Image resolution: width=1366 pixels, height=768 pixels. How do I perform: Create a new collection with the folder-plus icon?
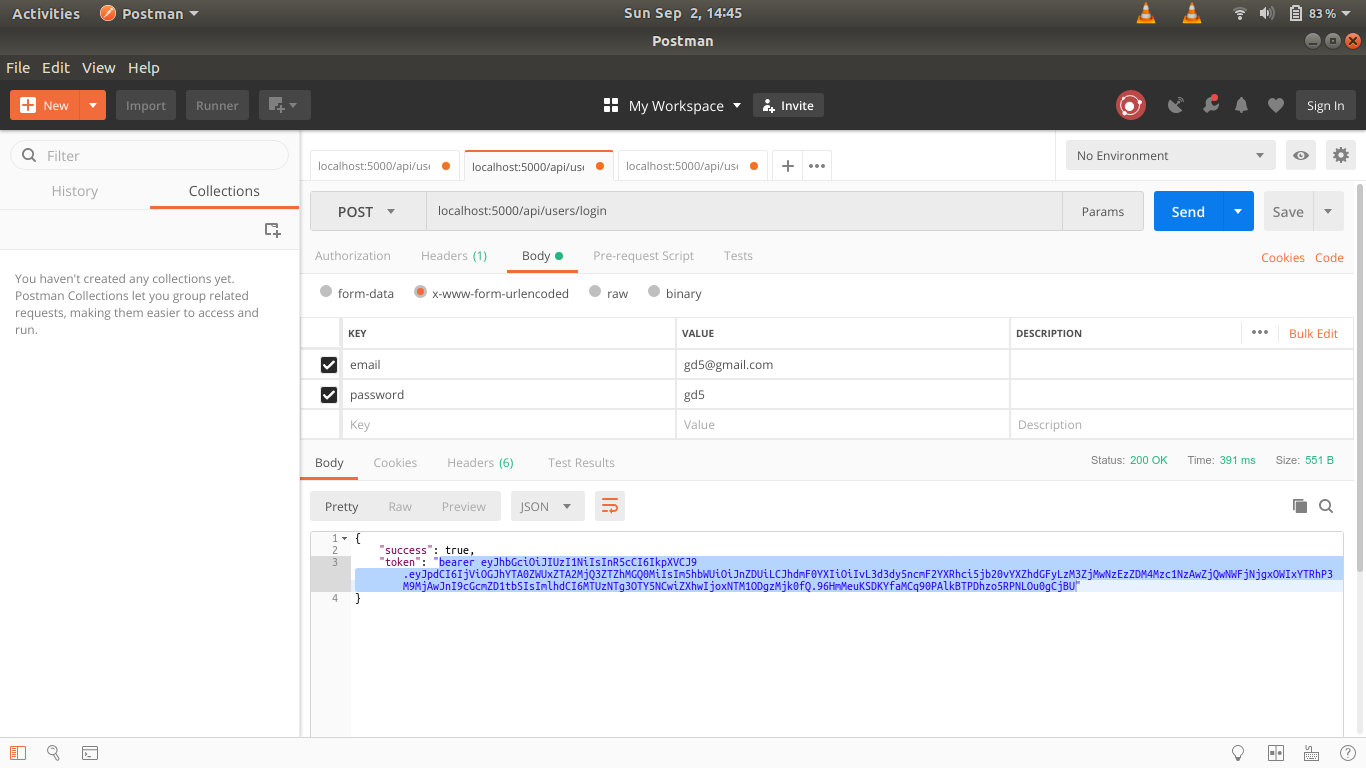(272, 230)
